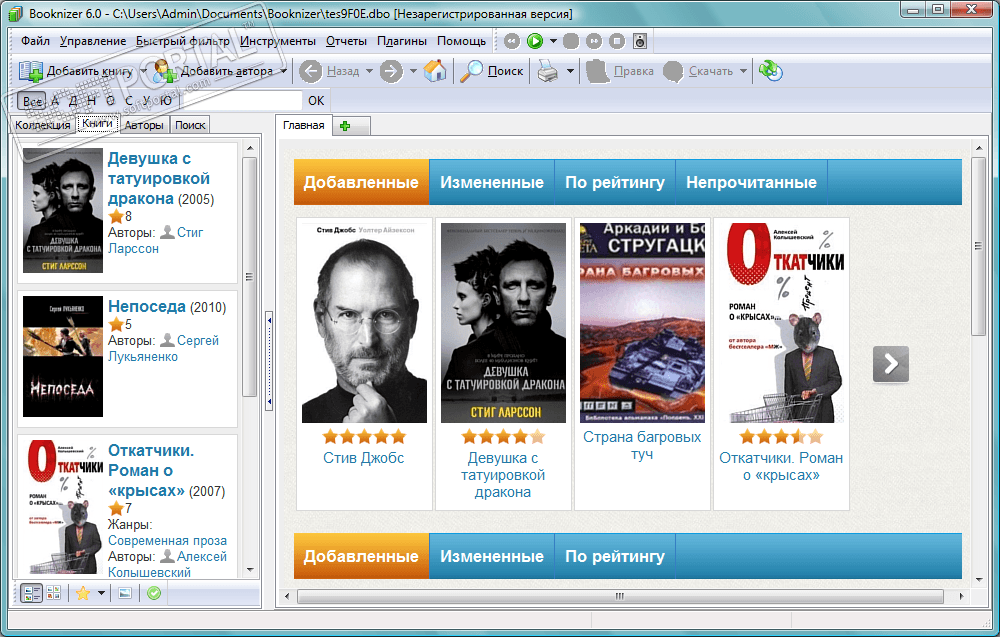Click the printer icon
Screen dimensions: 1000x637
548,71
